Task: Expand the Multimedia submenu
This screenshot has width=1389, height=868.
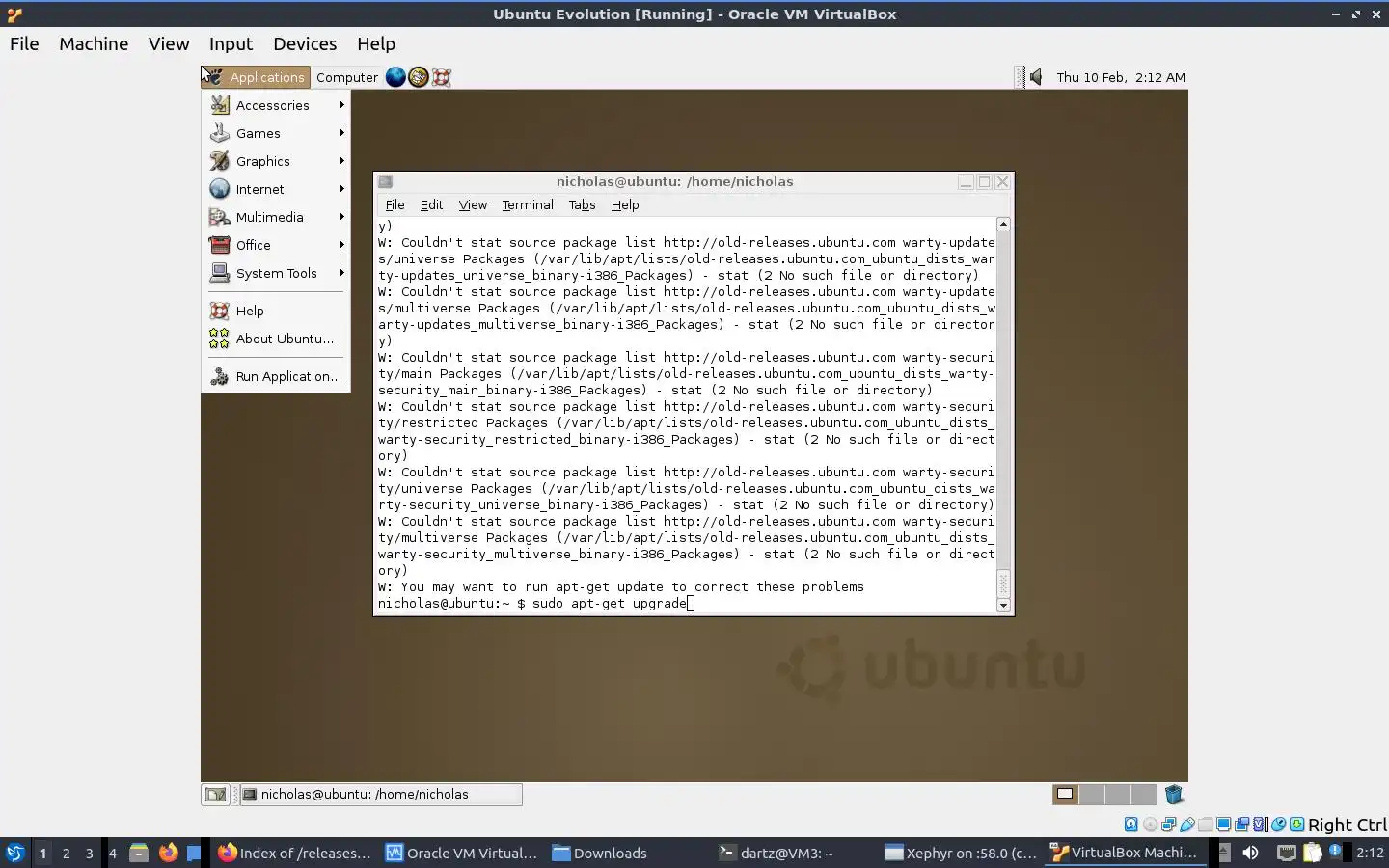Action: tap(277, 217)
